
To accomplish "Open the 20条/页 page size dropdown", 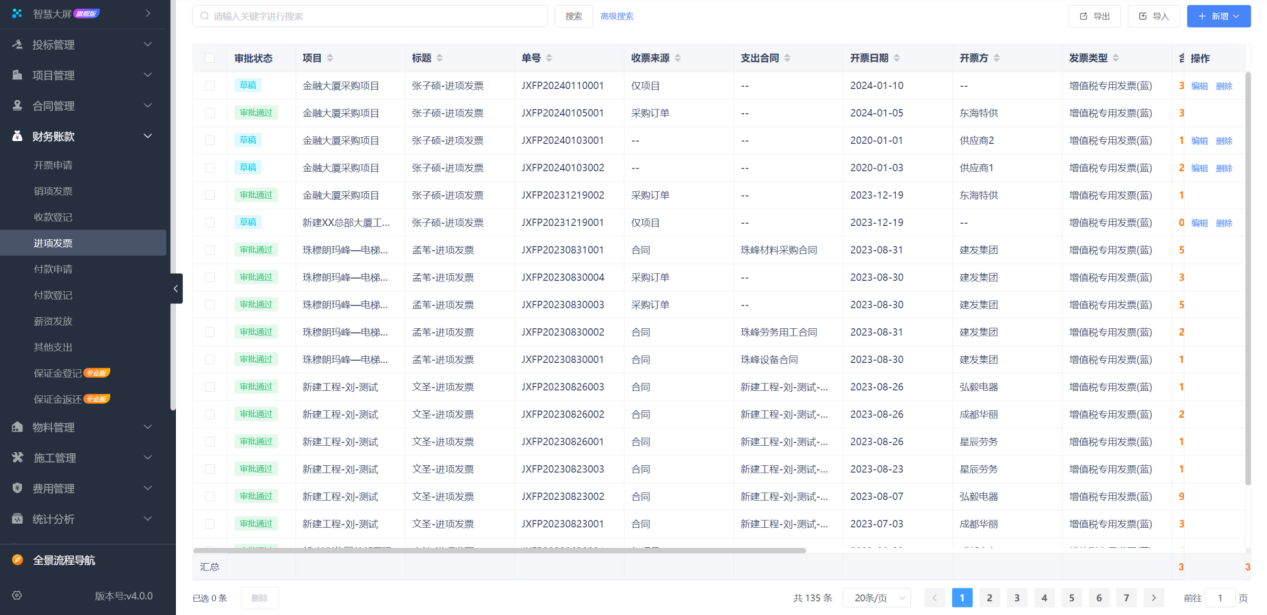I will coord(876,597).
